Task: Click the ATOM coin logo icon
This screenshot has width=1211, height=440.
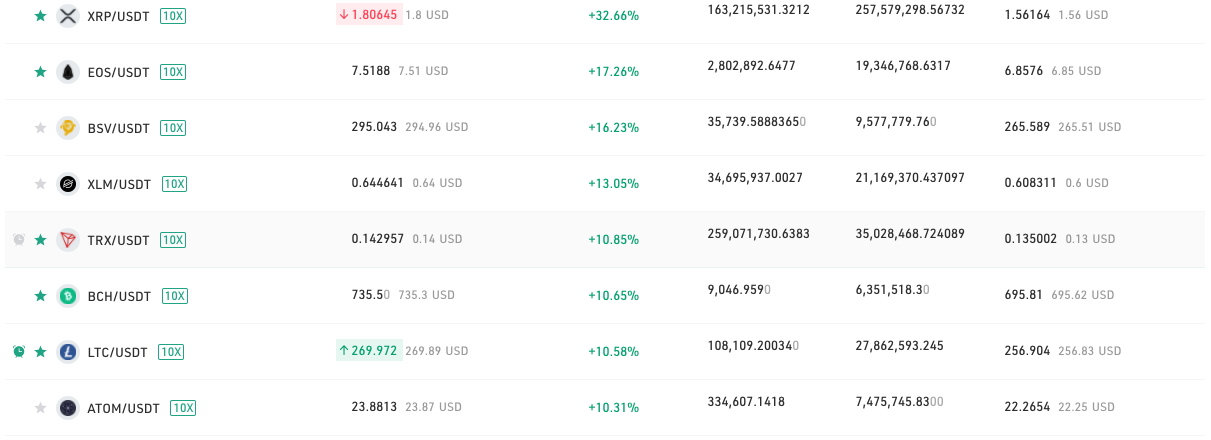Action: point(68,408)
